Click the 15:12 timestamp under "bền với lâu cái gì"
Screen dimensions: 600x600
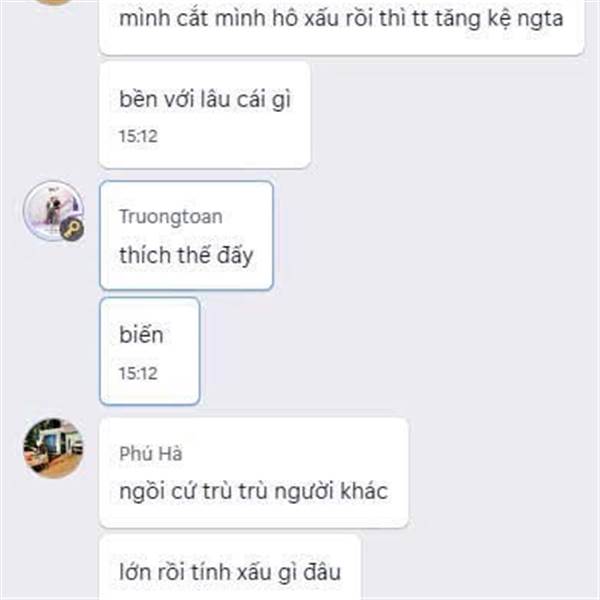pyautogui.click(x=138, y=136)
